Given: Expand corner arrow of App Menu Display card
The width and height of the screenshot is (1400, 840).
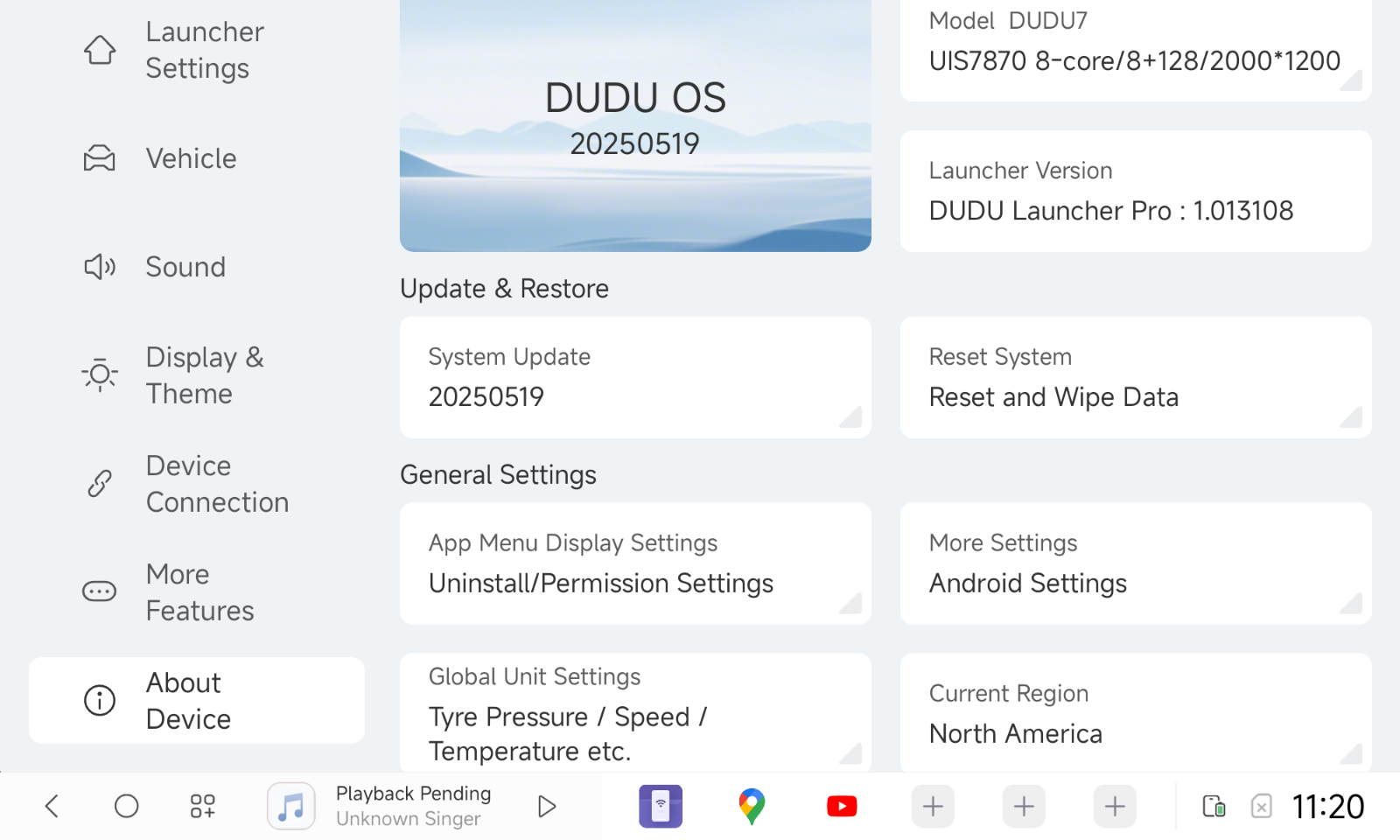Looking at the screenshot, I should click(852, 605).
